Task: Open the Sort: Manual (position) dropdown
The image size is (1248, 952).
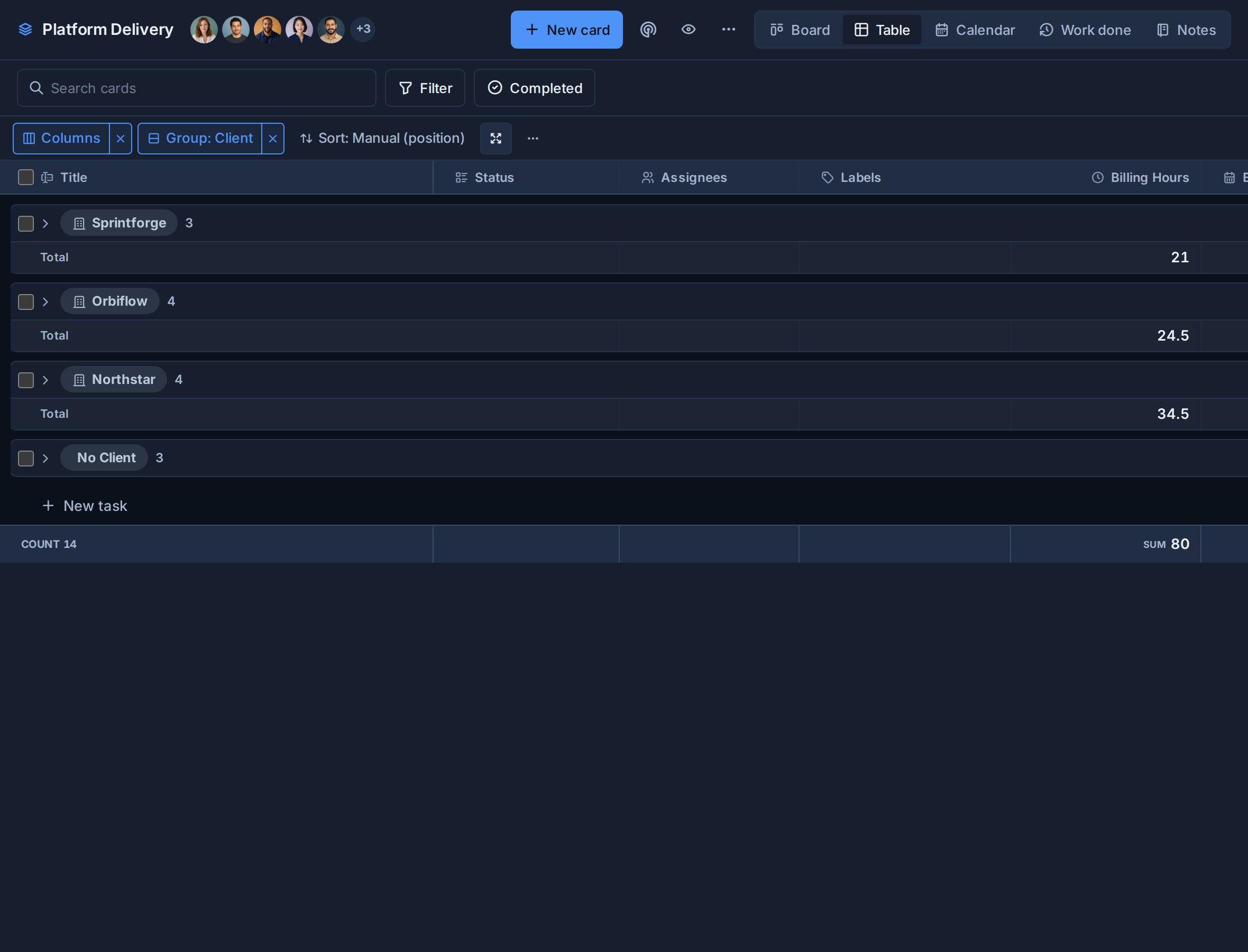Action: (x=382, y=138)
